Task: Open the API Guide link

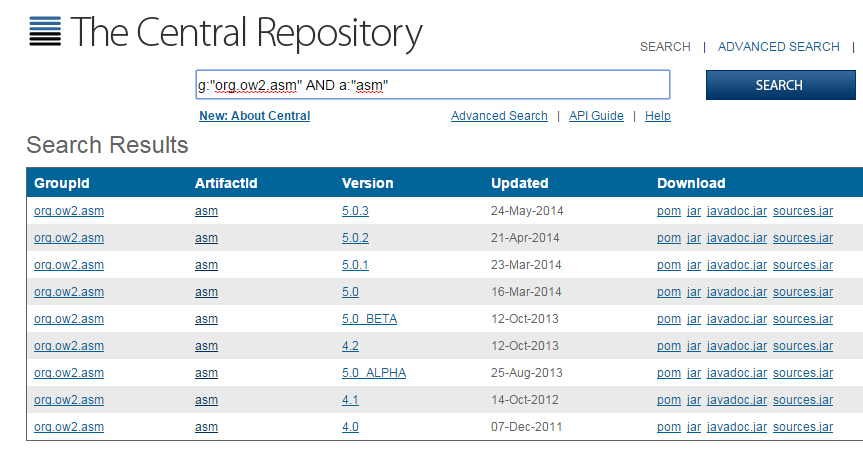Action: click(596, 116)
